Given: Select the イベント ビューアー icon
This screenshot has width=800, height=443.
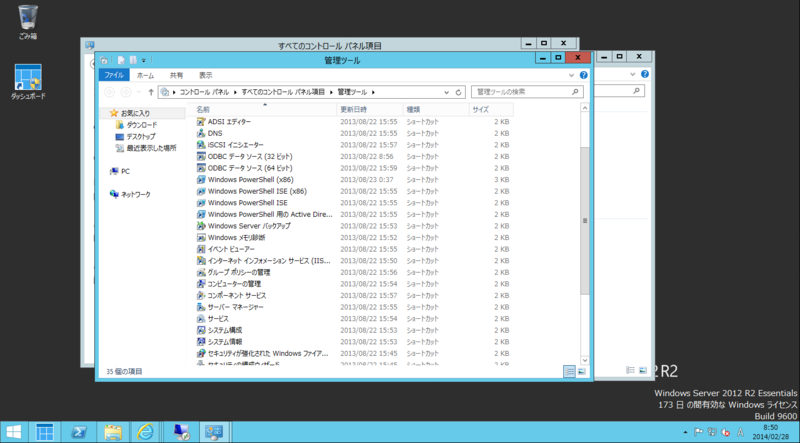Looking at the screenshot, I should pos(201,249).
